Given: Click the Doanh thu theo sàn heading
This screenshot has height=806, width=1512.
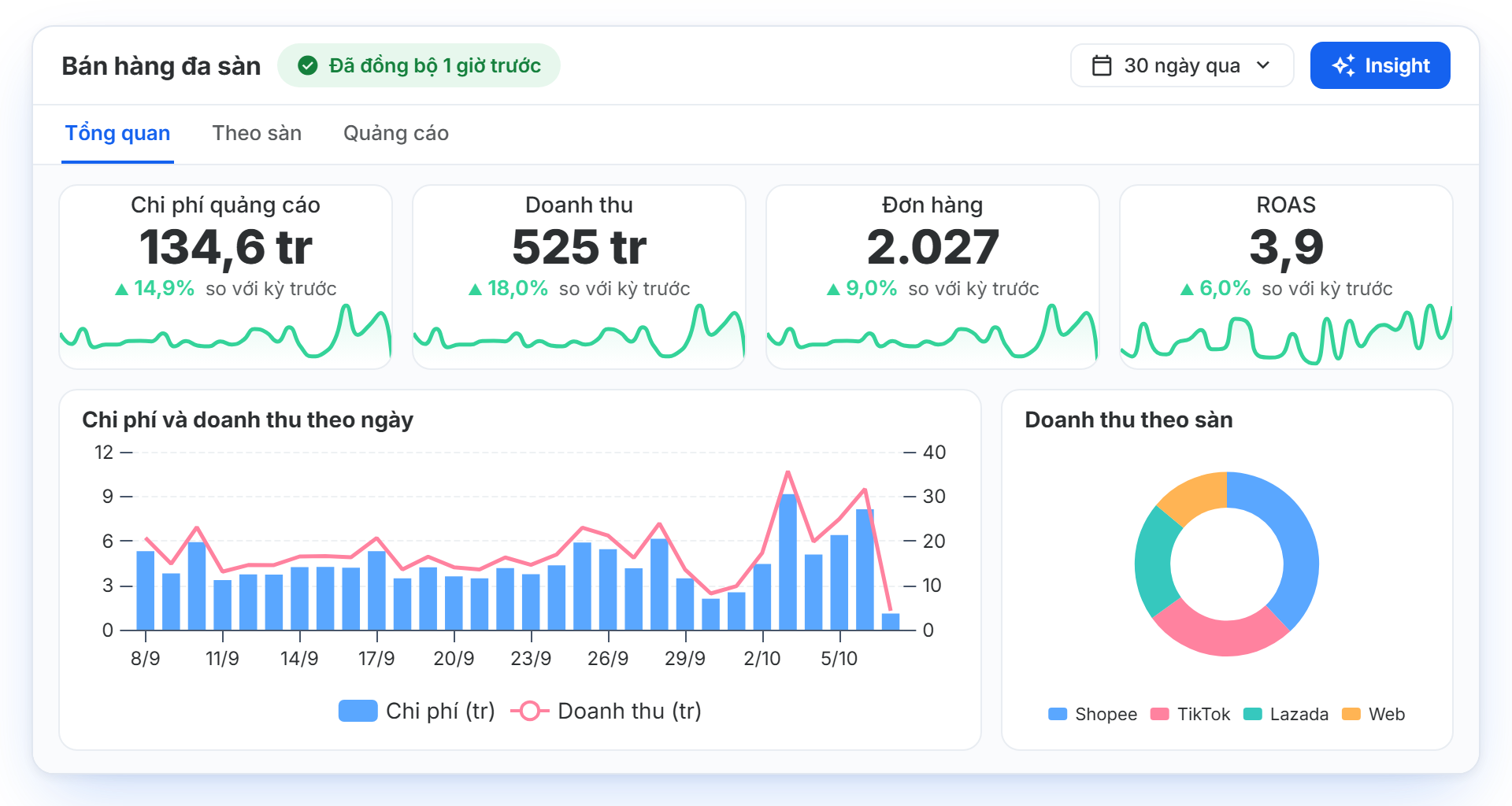Looking at the screenshot, I should click(x=1128, y=420).
